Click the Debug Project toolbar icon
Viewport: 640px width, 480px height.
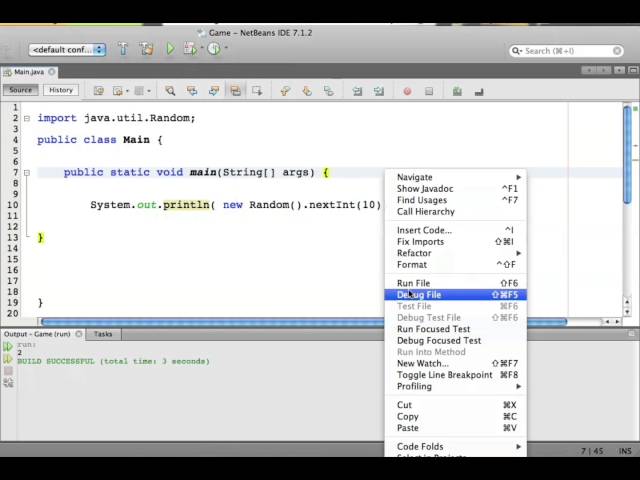tap(189, 49)
